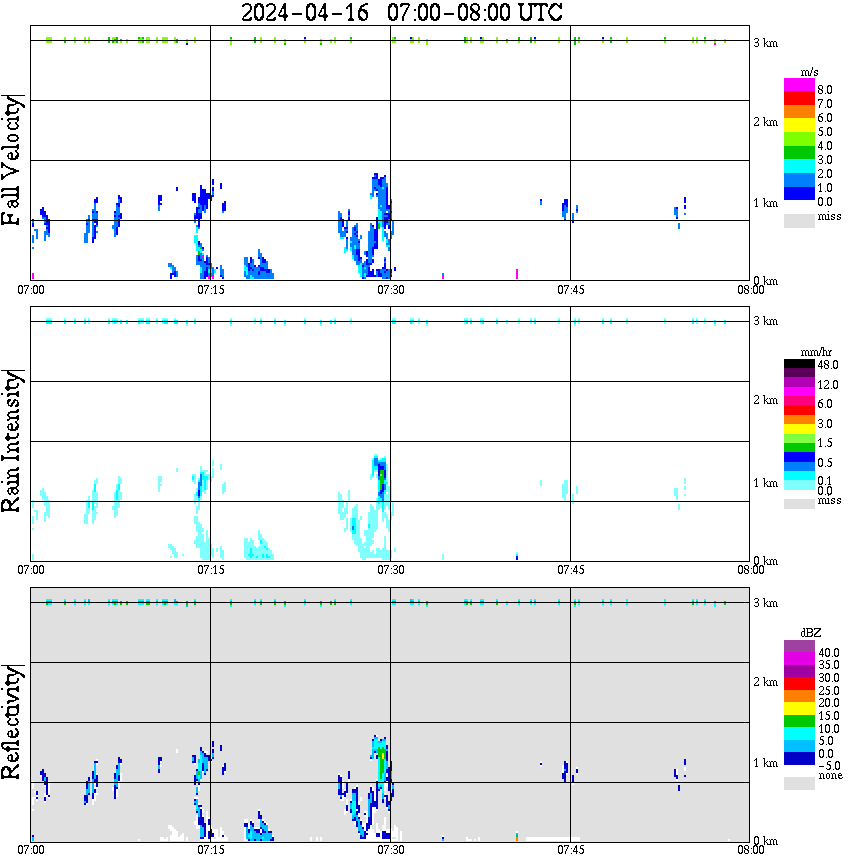Select the red 7.0 m/s legend swatch

[x=799, y=99]
